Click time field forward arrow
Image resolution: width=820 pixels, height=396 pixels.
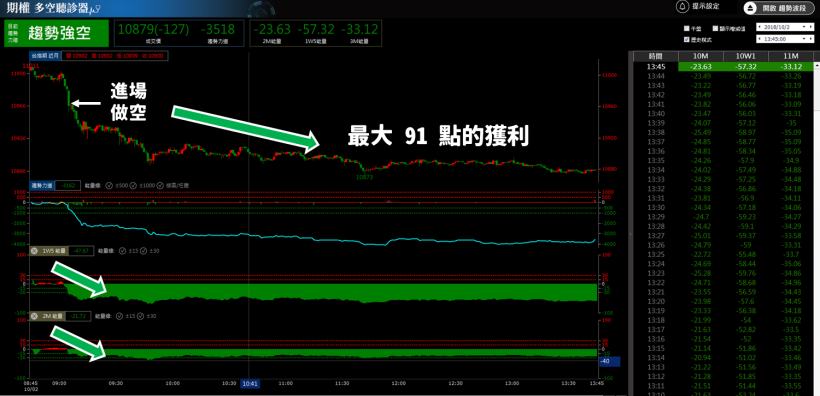pyautogui.click(x=811, y=39)
